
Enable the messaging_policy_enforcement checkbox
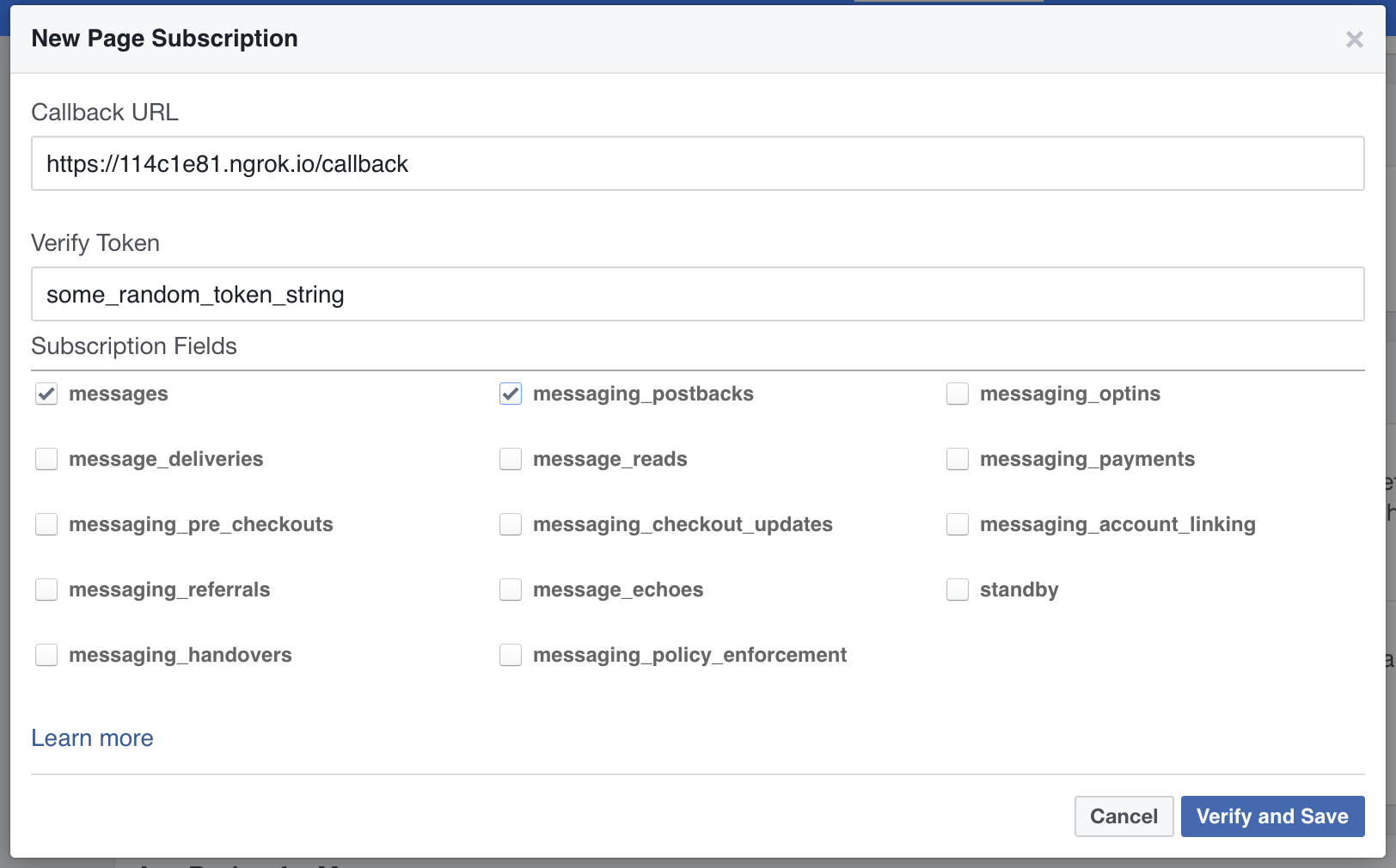click(511, 655)
